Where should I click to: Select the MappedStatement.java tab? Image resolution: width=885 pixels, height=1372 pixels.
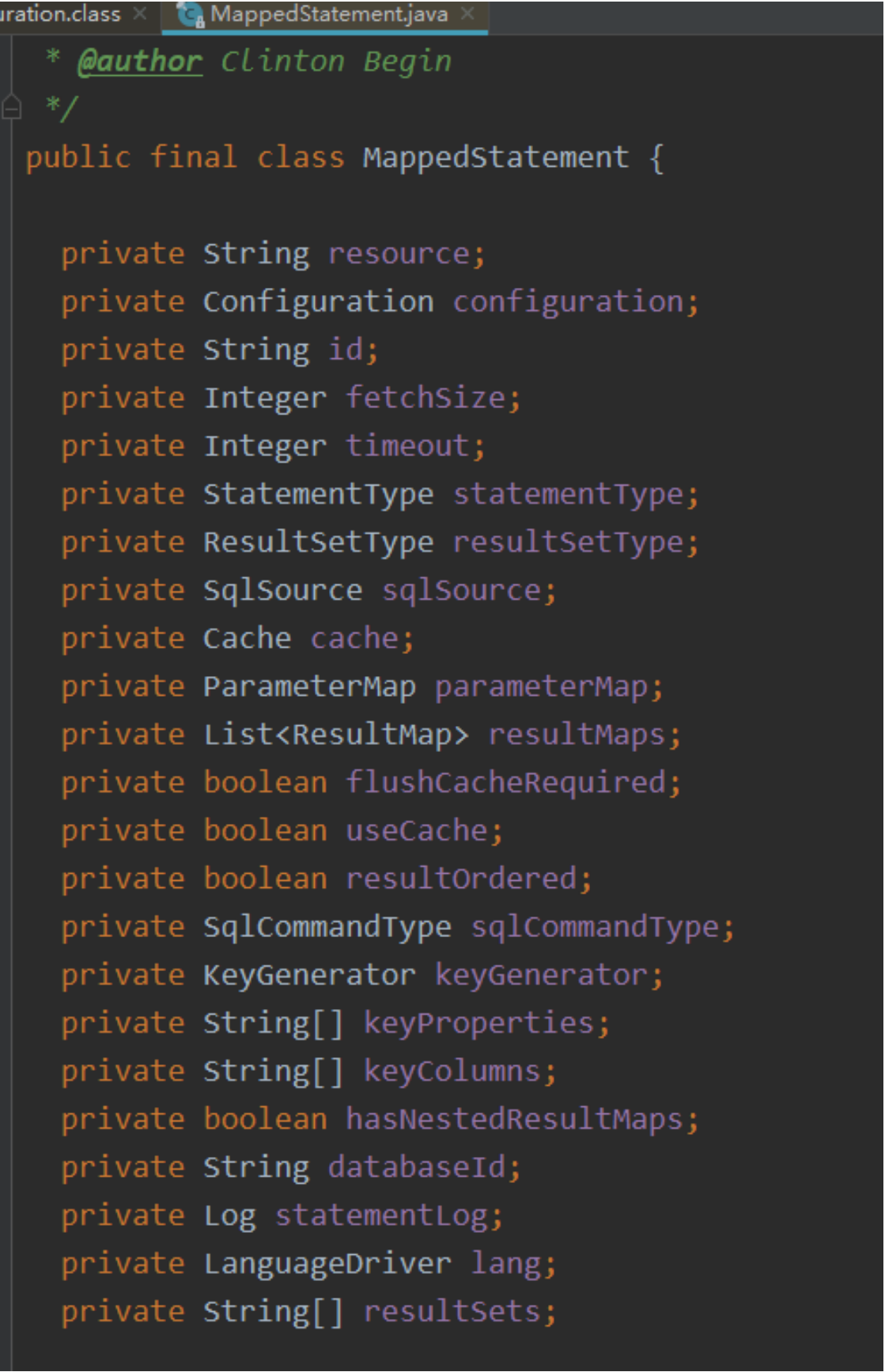328,14
